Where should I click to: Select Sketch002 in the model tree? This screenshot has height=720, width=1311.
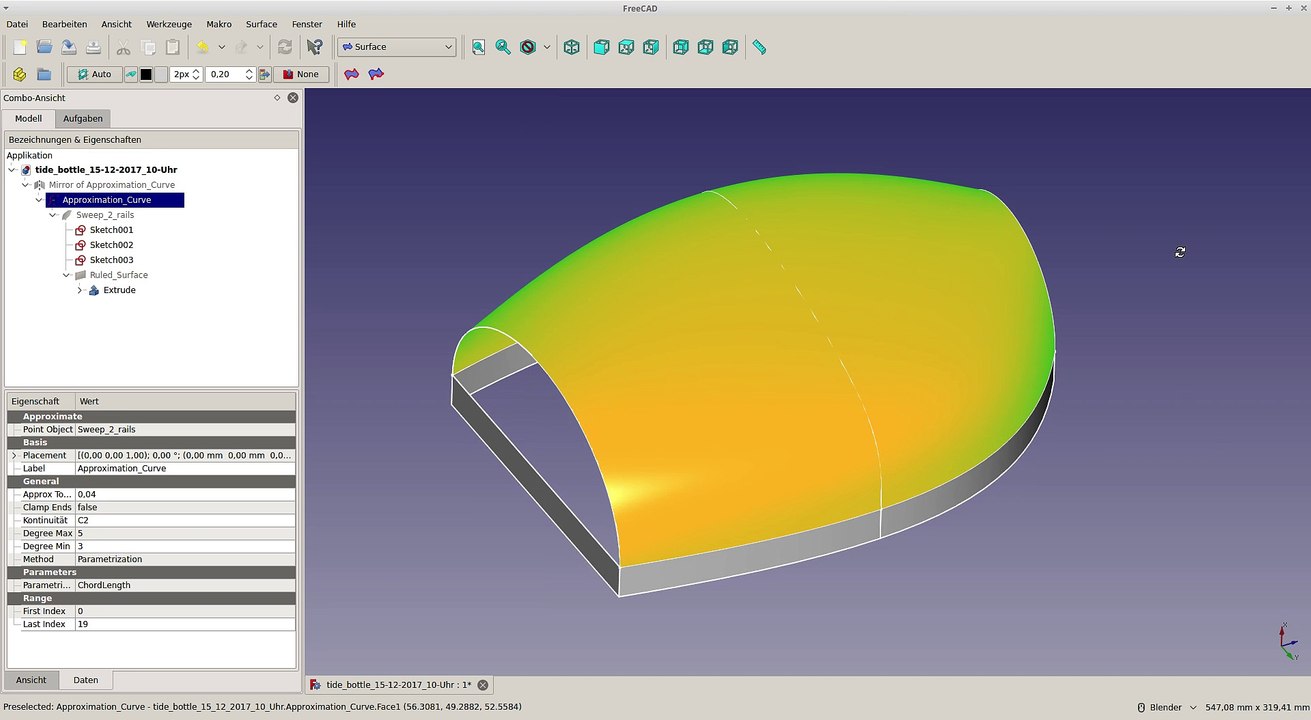coord(111,245)
